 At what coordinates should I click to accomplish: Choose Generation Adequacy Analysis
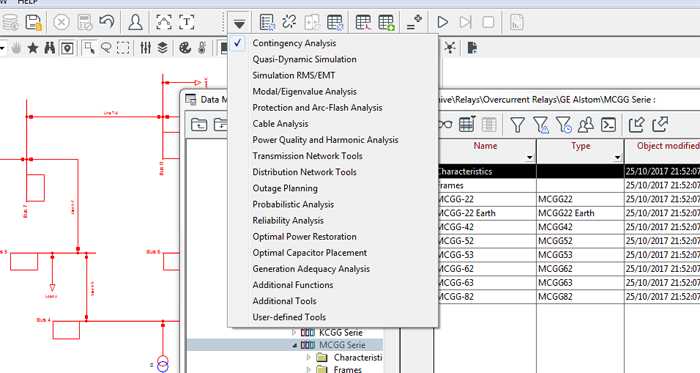point(311,269)
